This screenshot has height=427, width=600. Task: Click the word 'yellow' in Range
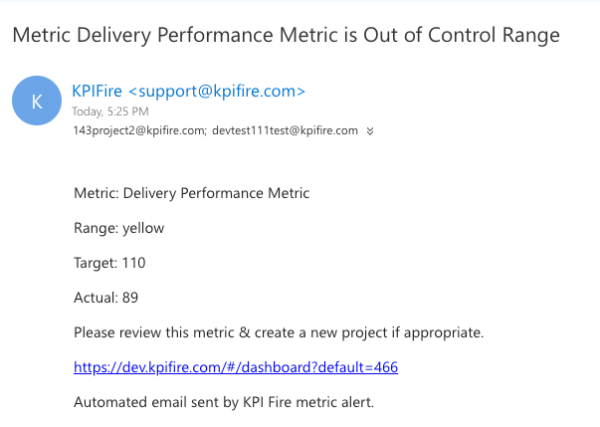pyautogui.click(x=143, y=228)
